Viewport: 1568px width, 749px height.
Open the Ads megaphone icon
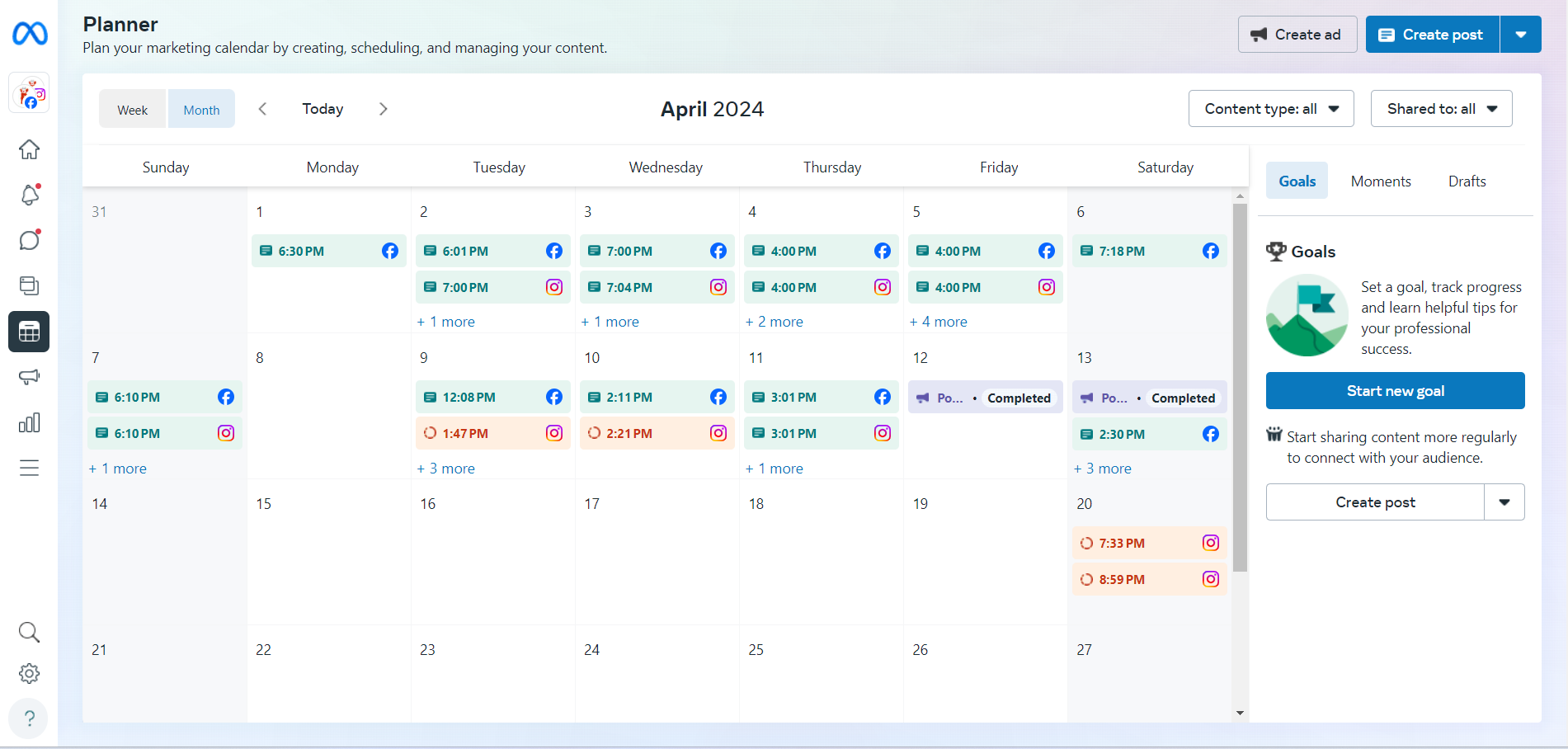click(29, 377)
